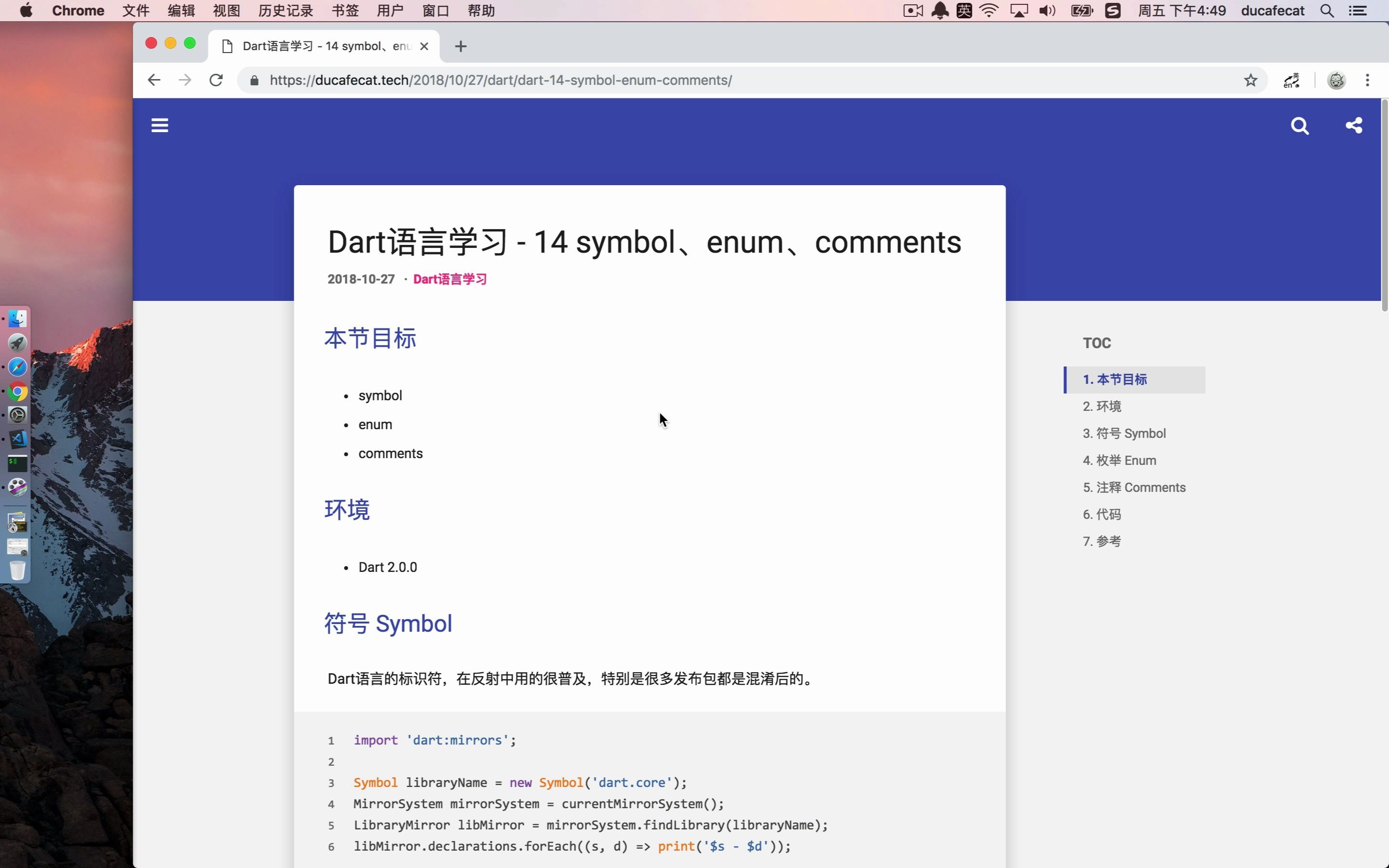Viewport: 1389px width, 868px height.
Task: Open Finder from the dock
Action: (18, 319)
